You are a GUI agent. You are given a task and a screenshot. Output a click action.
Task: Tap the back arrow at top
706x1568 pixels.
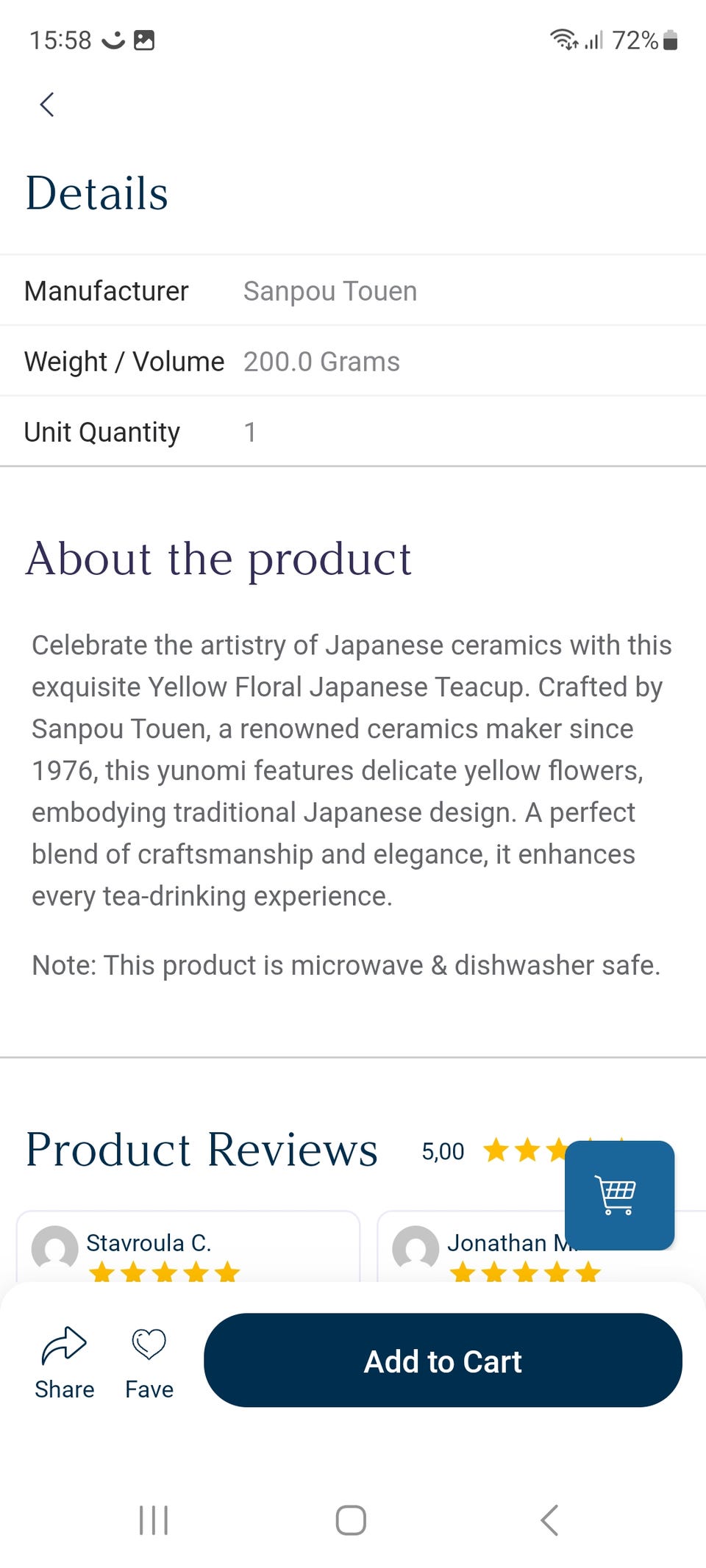click(x=47, y=104)
